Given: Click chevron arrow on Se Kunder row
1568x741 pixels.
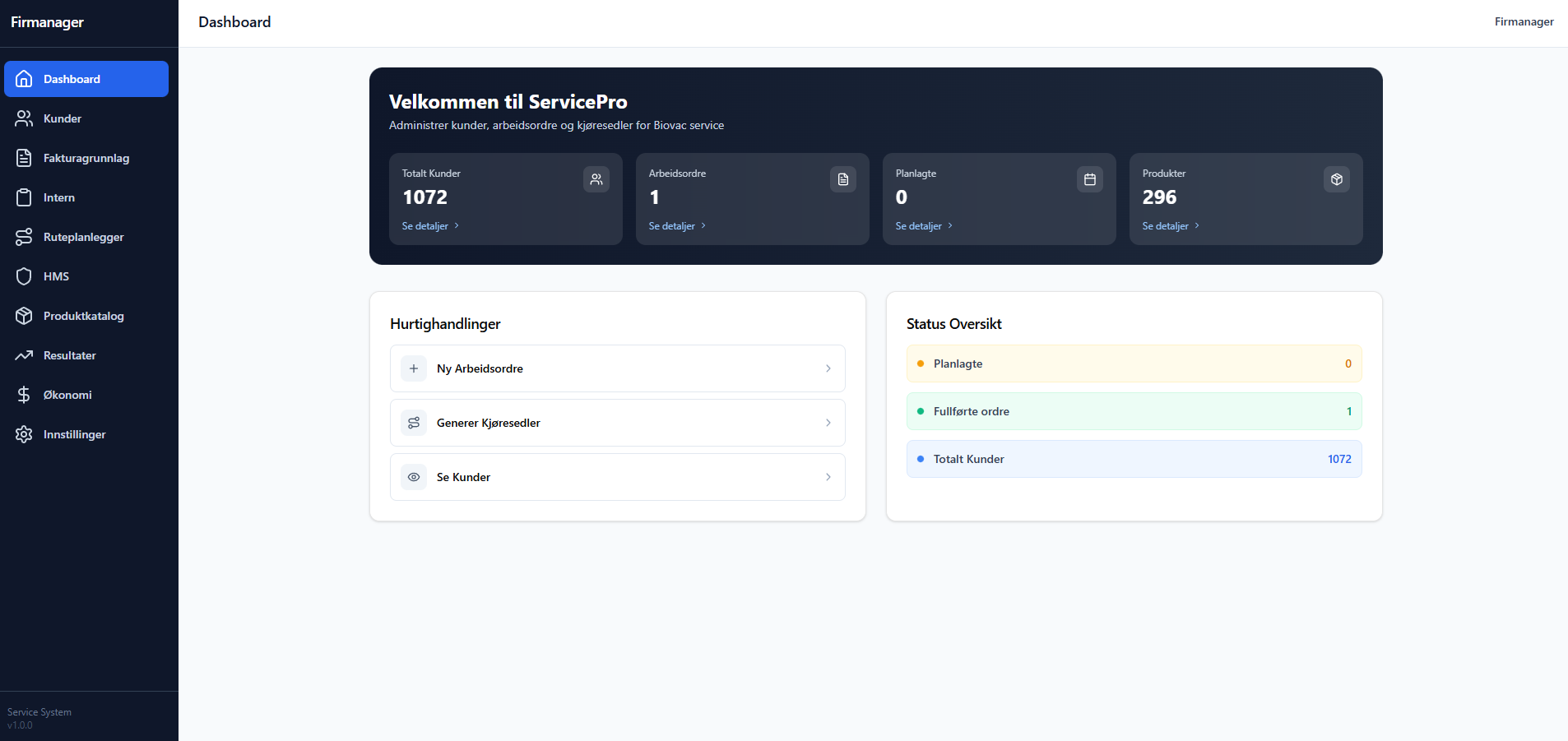Looking at the screenshot, I should tap(828, 477).
